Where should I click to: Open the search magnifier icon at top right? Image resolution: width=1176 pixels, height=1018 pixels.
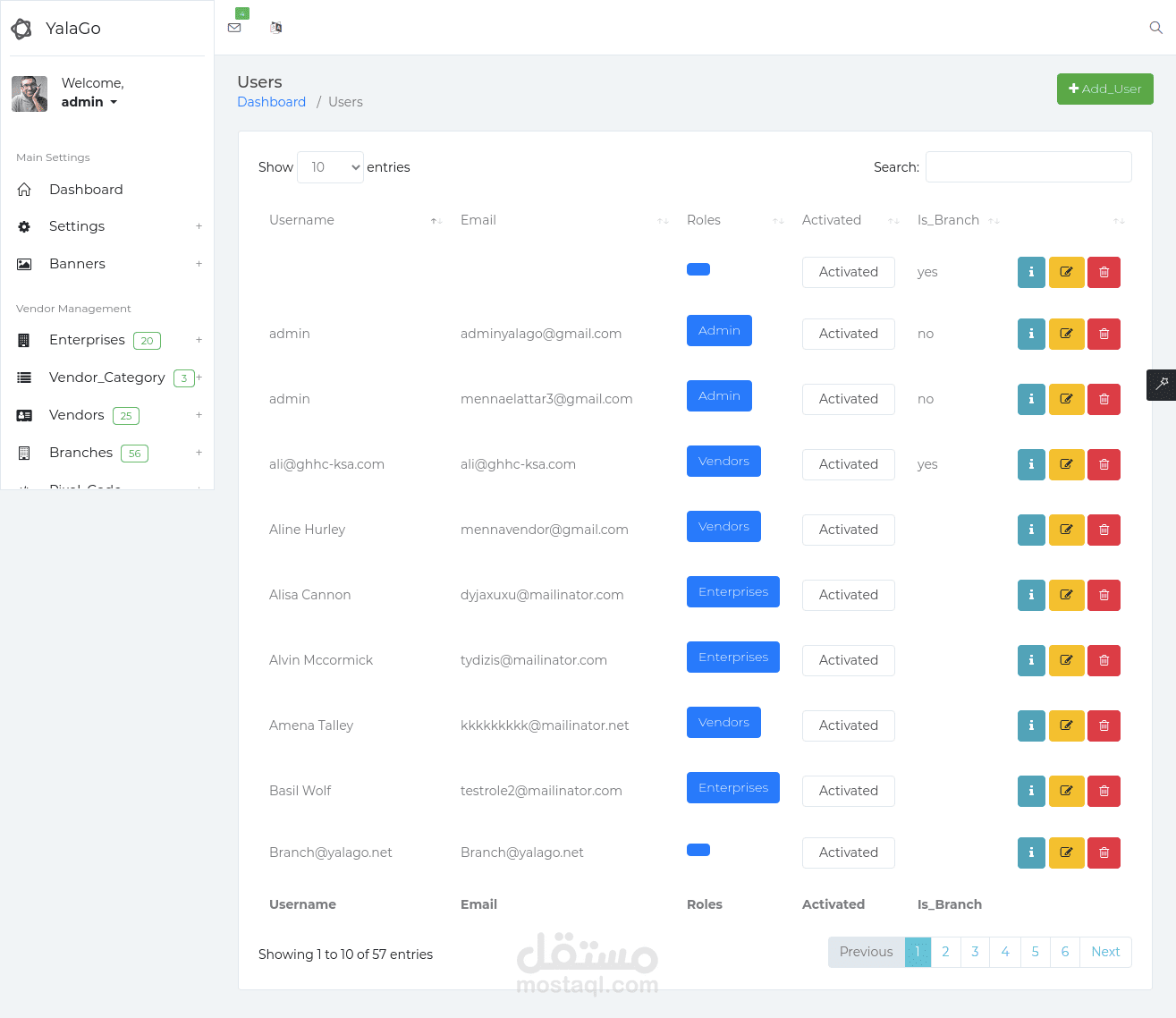click(x=1155, y=28)
